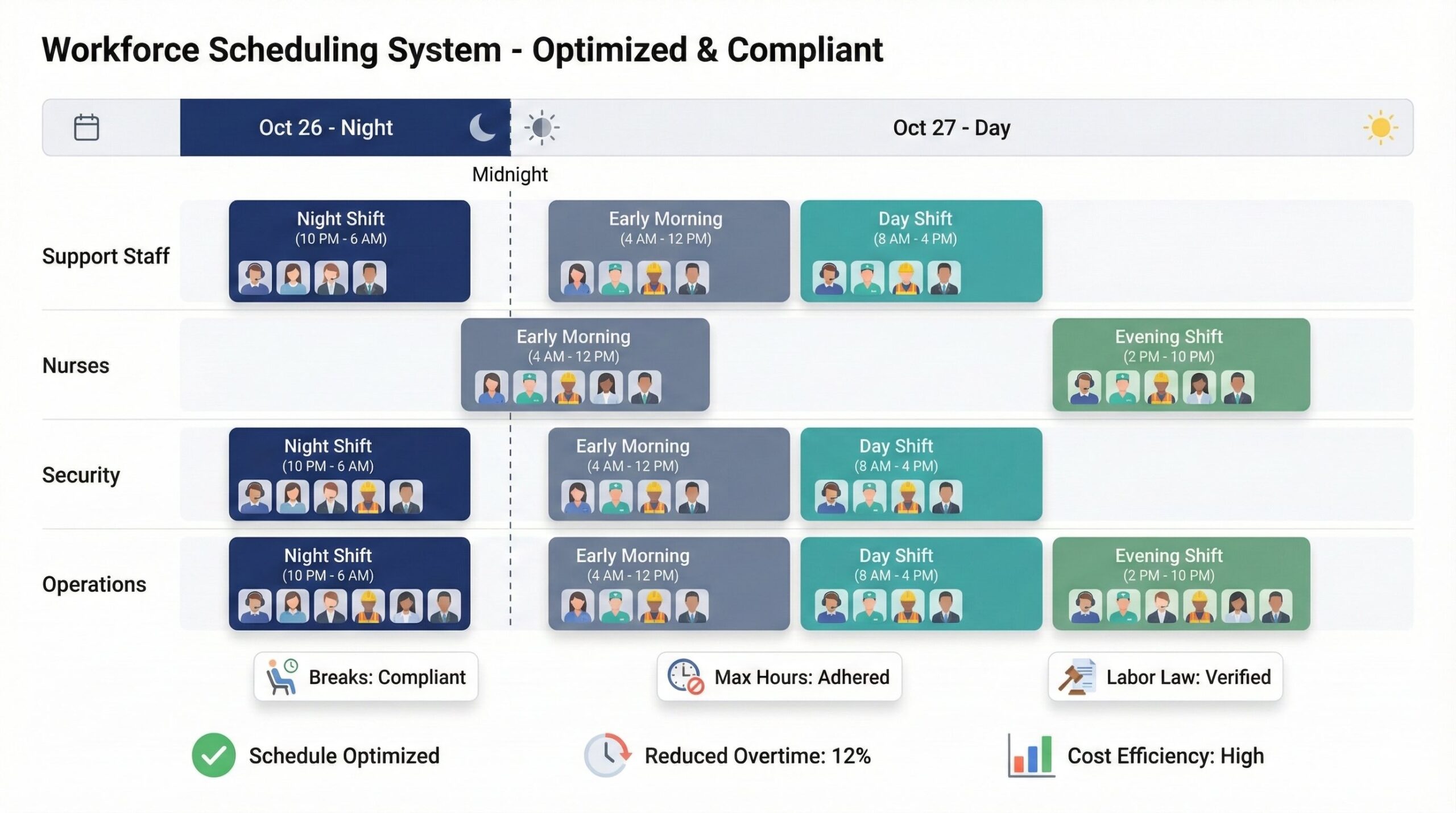The height and width of the screenshot is (813, 1456).
Task: Toggle the Oct 27 Day header segment
Action: (x=950, y=127)
